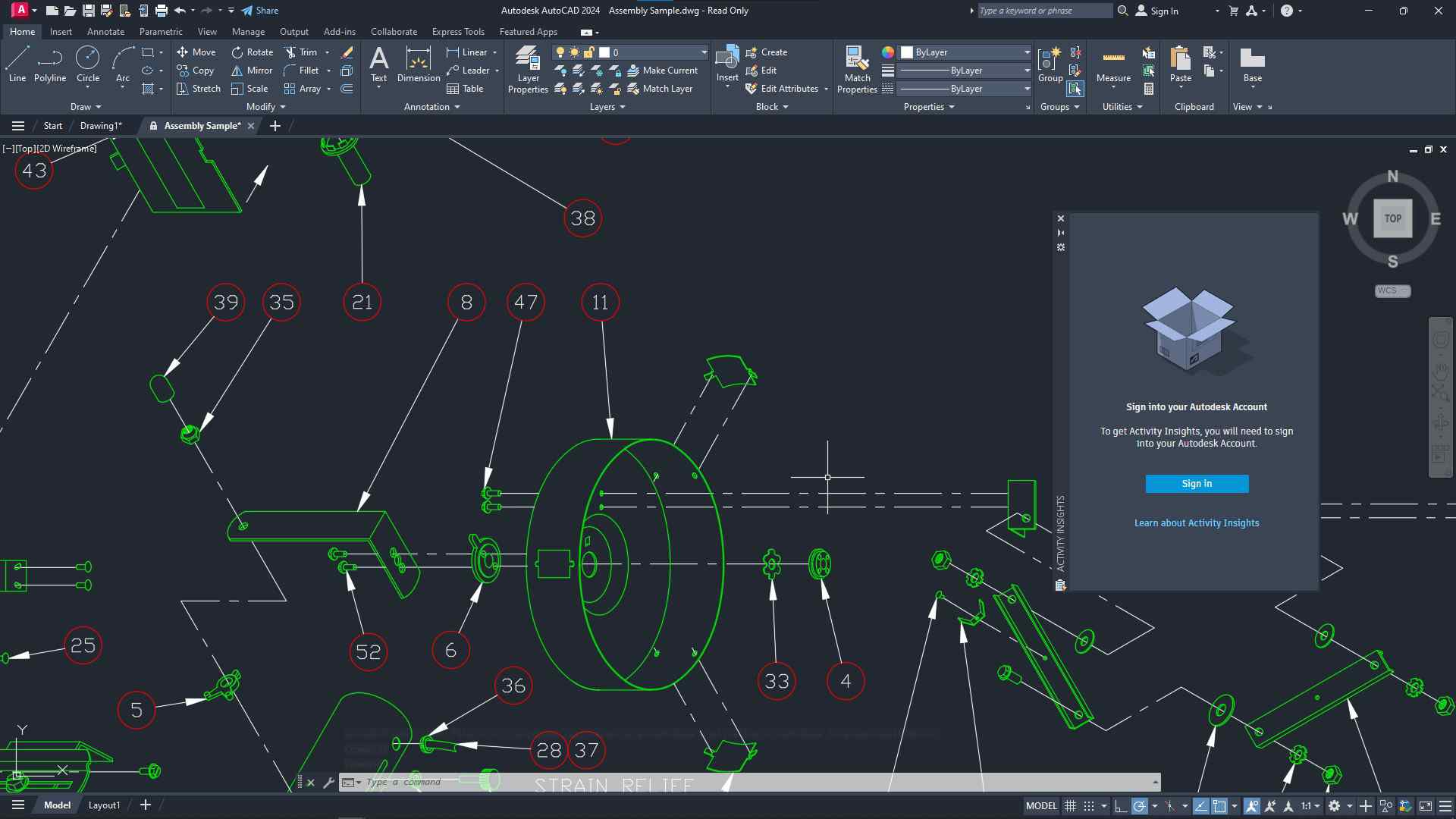Image resolution: width=1456 pixels, height=819 pixels.
Task: Switch to the Layout1 tab
Action: pyautogui.click(x=104, y=805)
